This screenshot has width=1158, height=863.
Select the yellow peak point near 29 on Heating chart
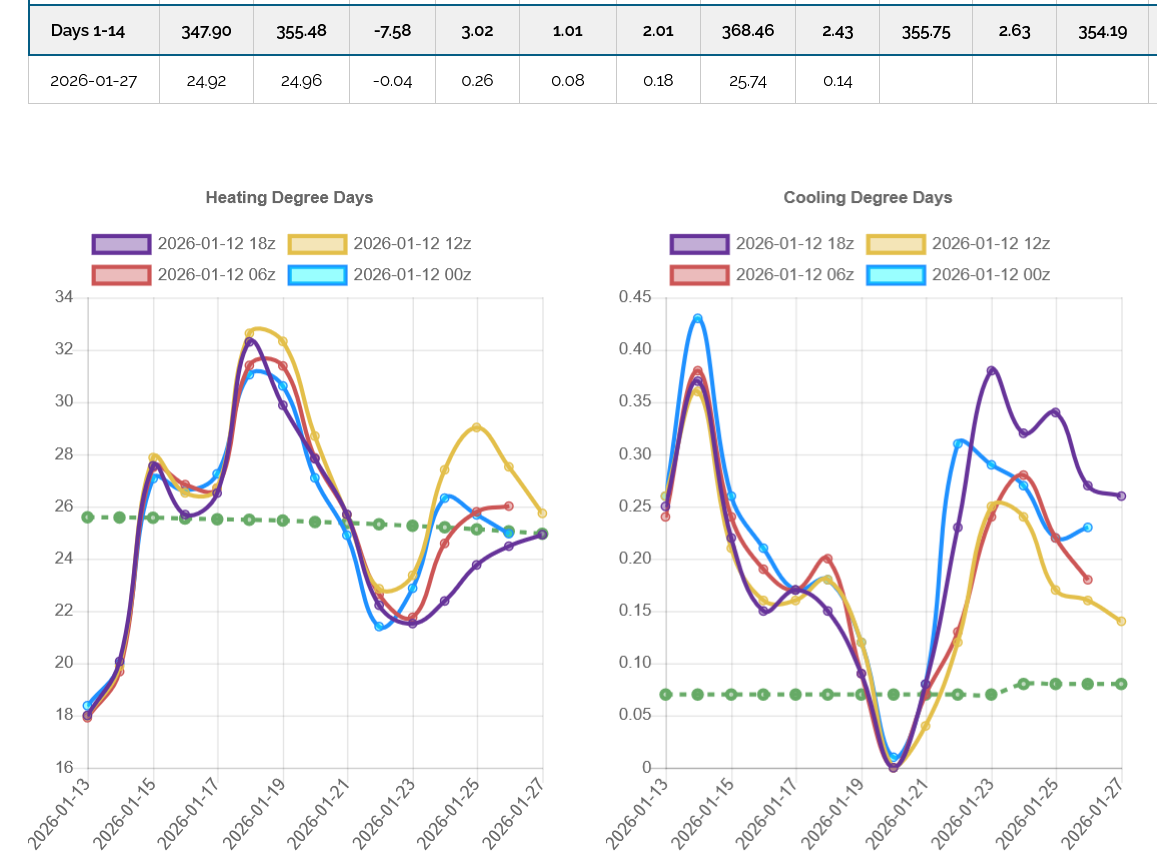tap(476, 428)
